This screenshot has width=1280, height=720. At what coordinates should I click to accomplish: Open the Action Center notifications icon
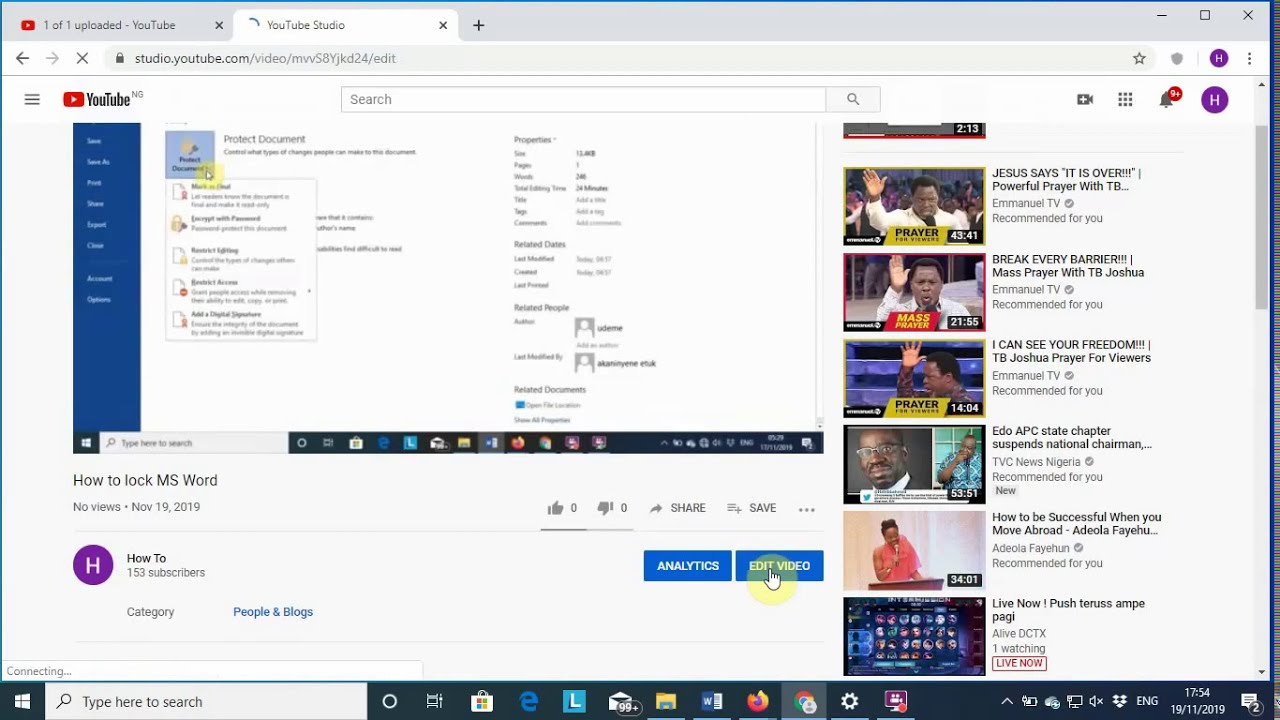(x=1250, y=701)
